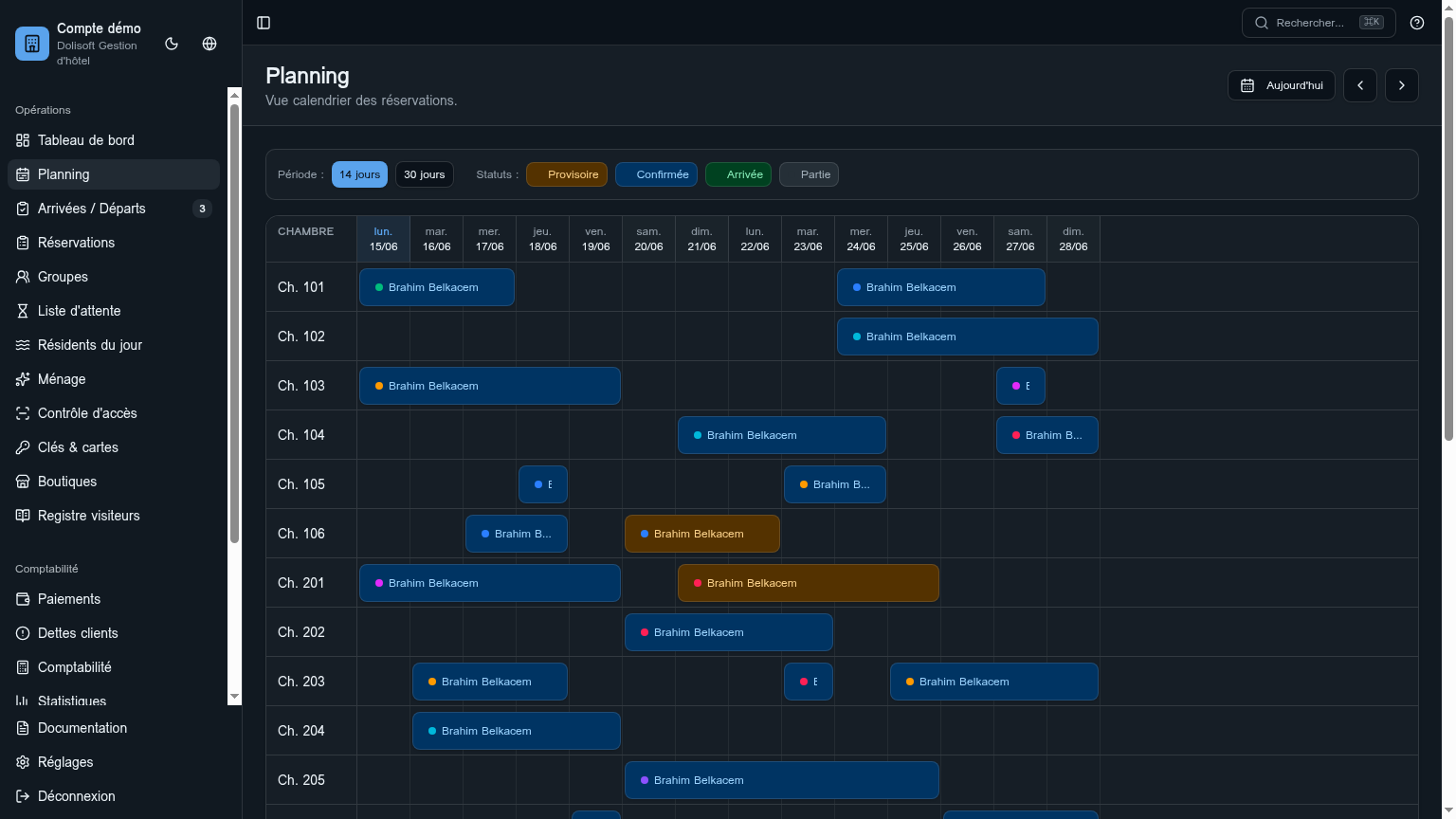
Task: Select the 14 jours period
Action: click(x=359, y=174)
